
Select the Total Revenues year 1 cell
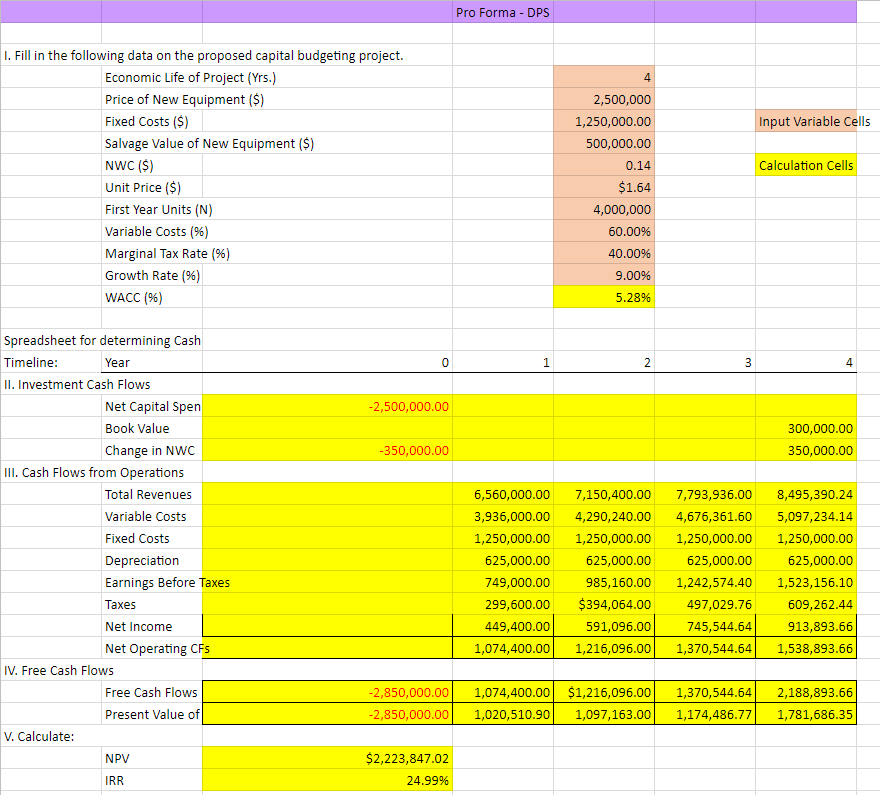click(504, 495)
